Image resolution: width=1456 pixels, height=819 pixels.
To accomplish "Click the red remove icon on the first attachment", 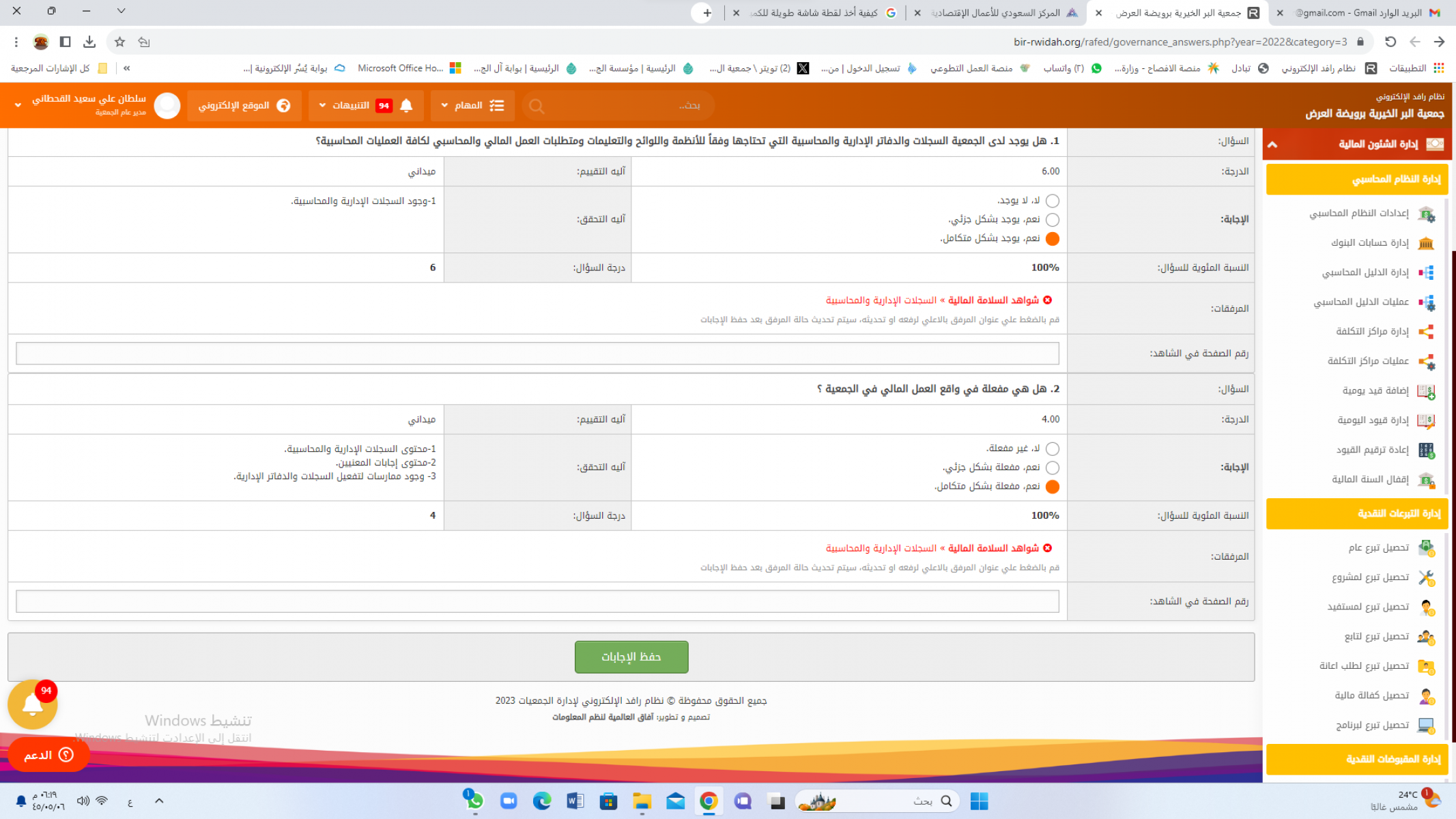I will (1047, 300).
